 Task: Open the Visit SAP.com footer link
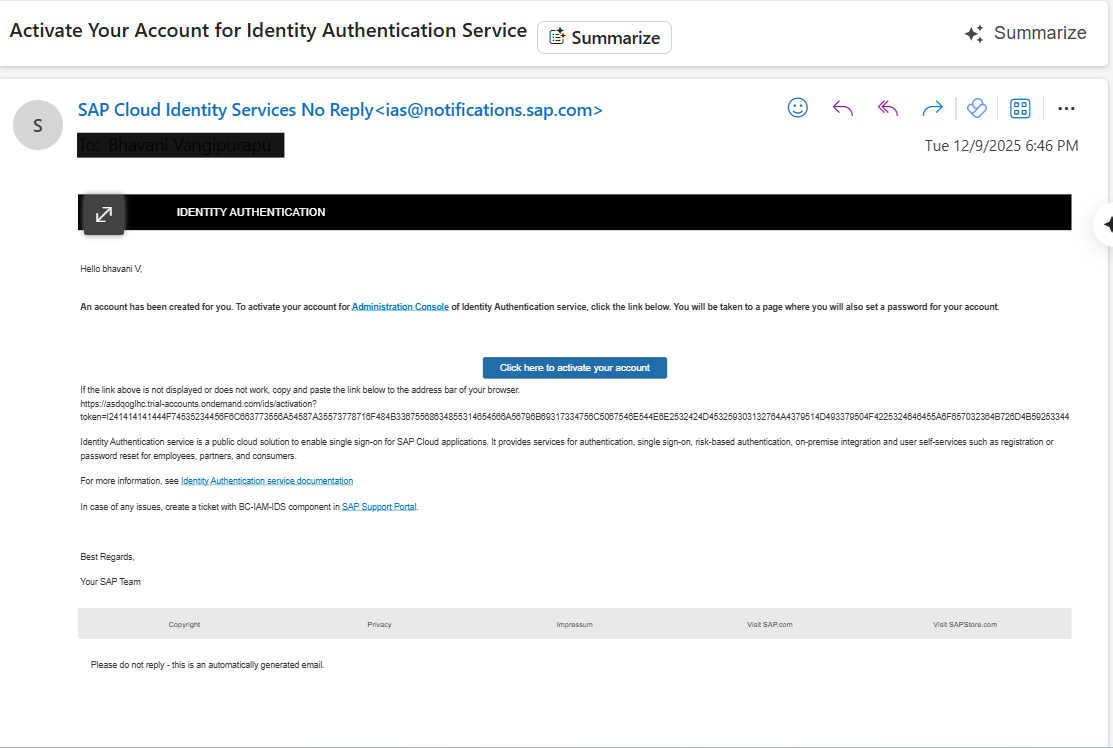click(x=770, y=624)
